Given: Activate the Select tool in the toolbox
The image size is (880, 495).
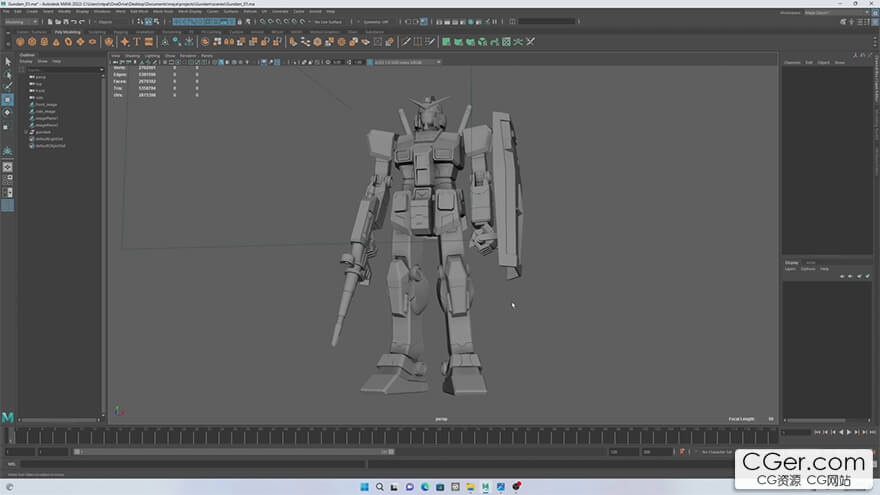Looking at the screenshot, I should 8,61.
